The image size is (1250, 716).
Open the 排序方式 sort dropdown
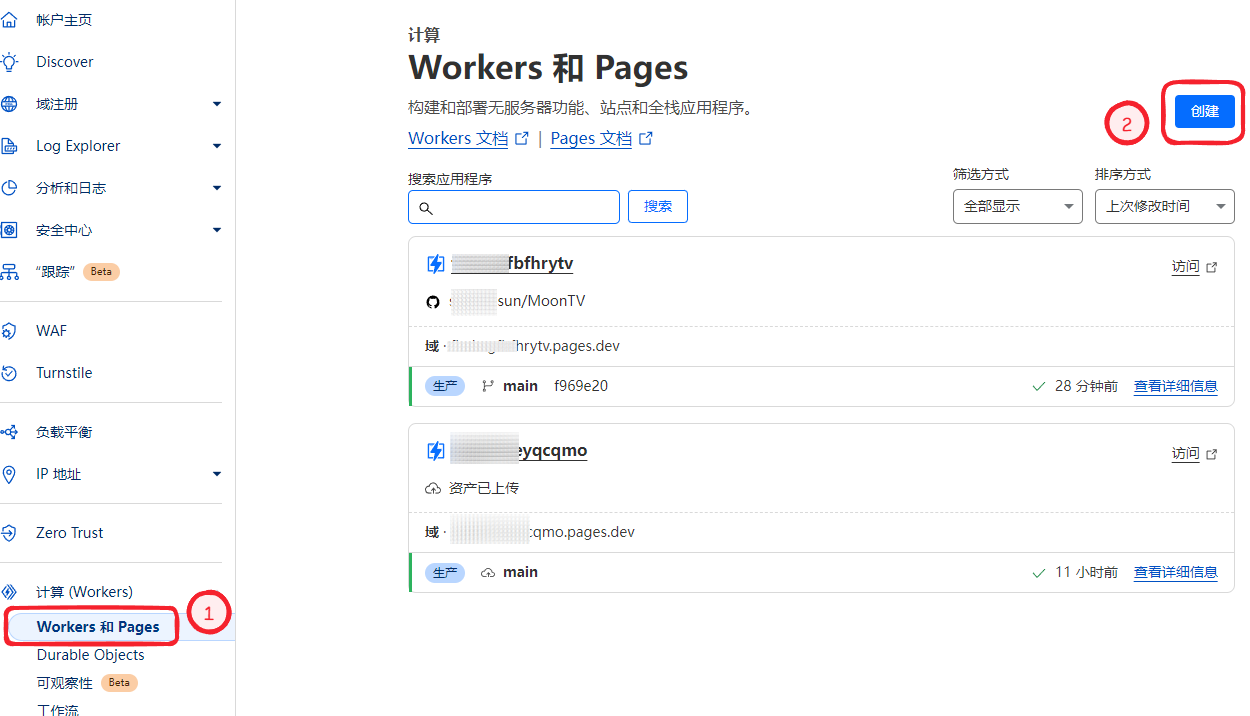[1165, 207]
